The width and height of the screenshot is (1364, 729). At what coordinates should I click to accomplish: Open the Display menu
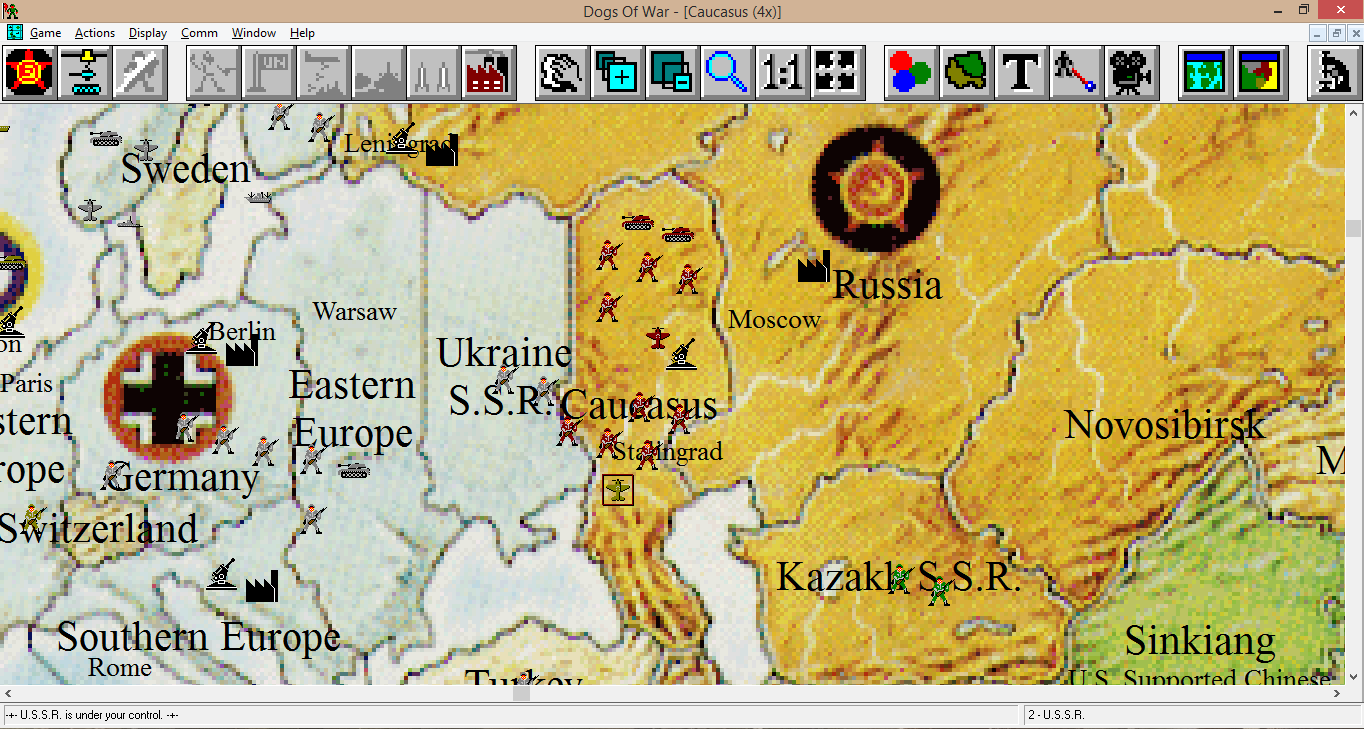coord(148,33)
